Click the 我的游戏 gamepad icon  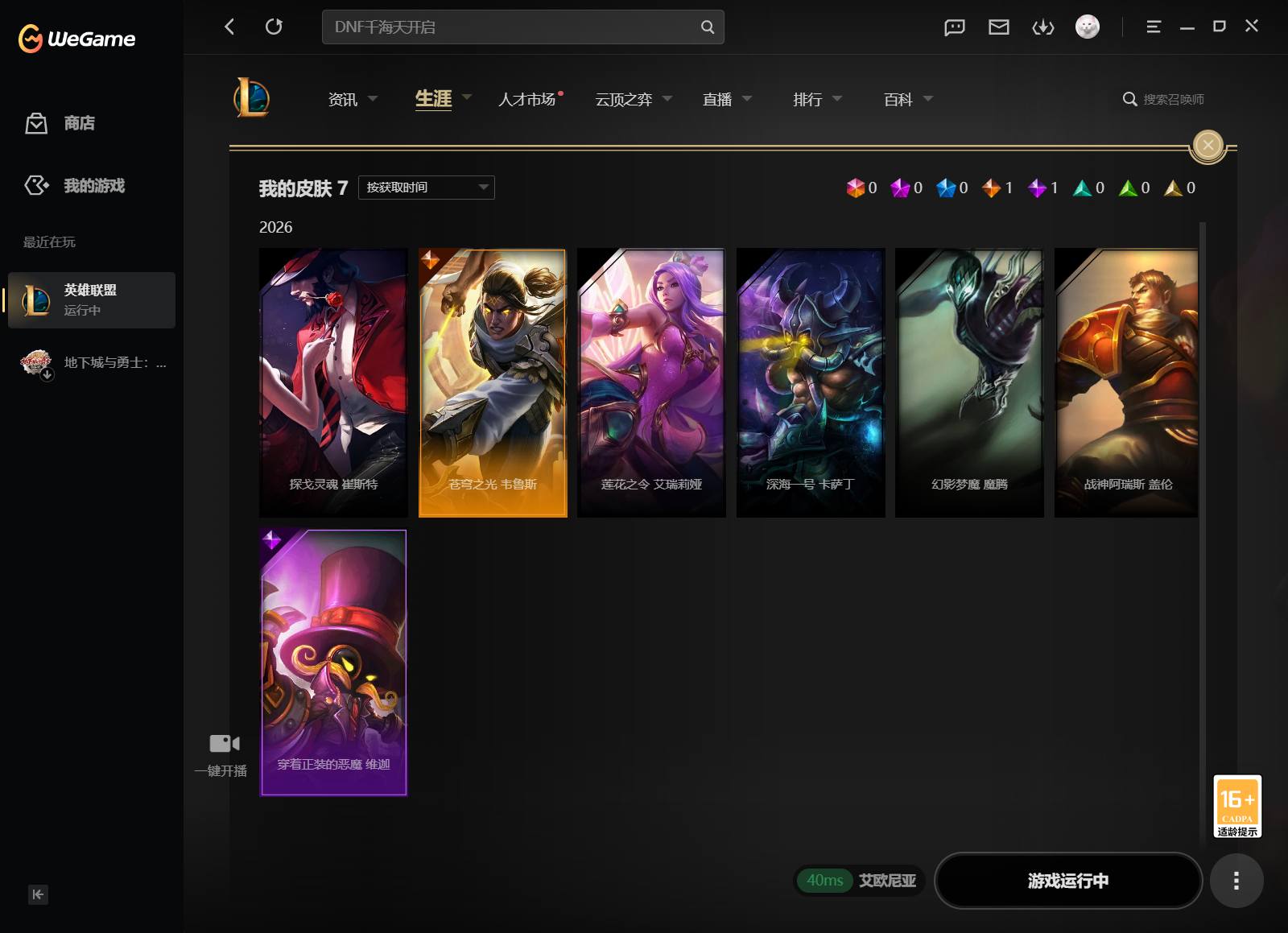[36, 185]
